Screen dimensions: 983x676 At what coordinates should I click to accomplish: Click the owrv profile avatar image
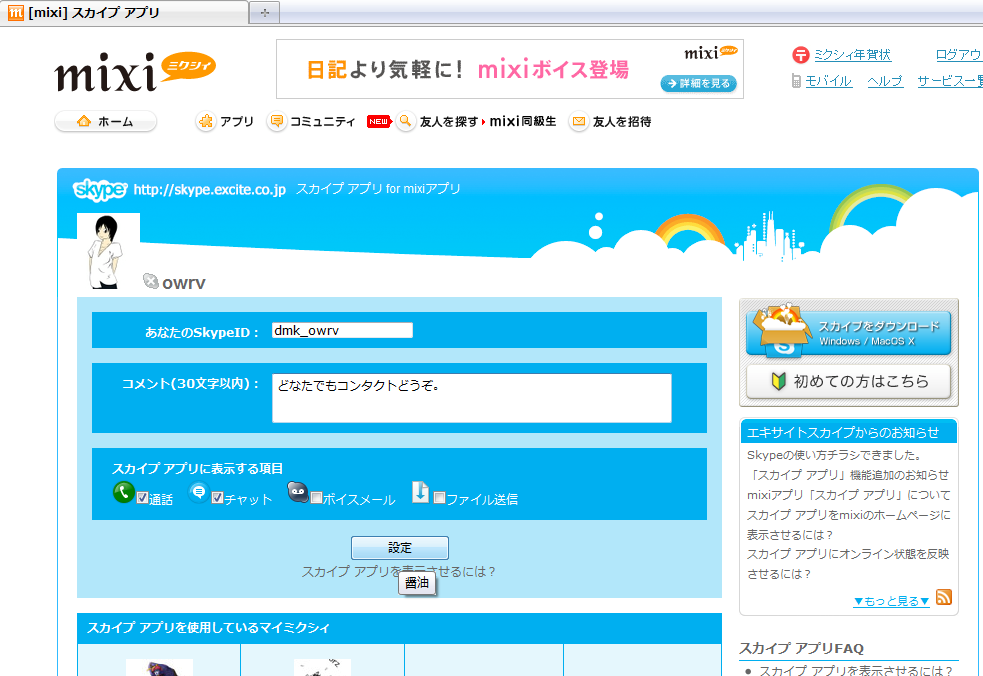(108, 251)
